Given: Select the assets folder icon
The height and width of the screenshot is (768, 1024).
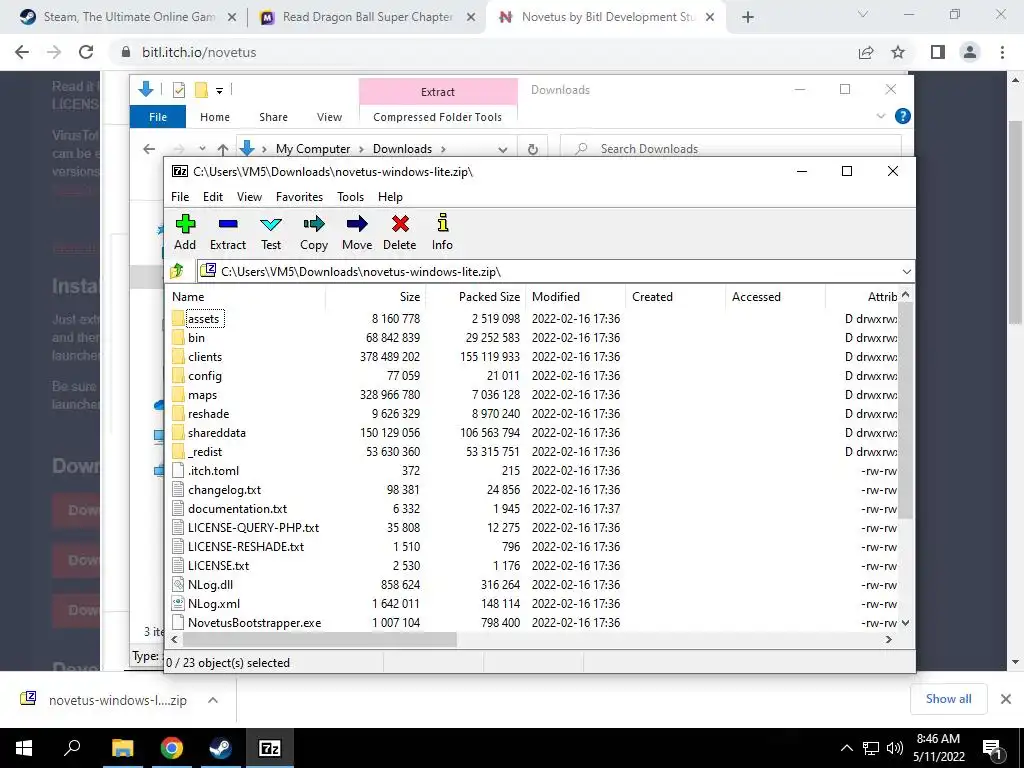Looking at the screenshot, I should [x=178, y=319].
